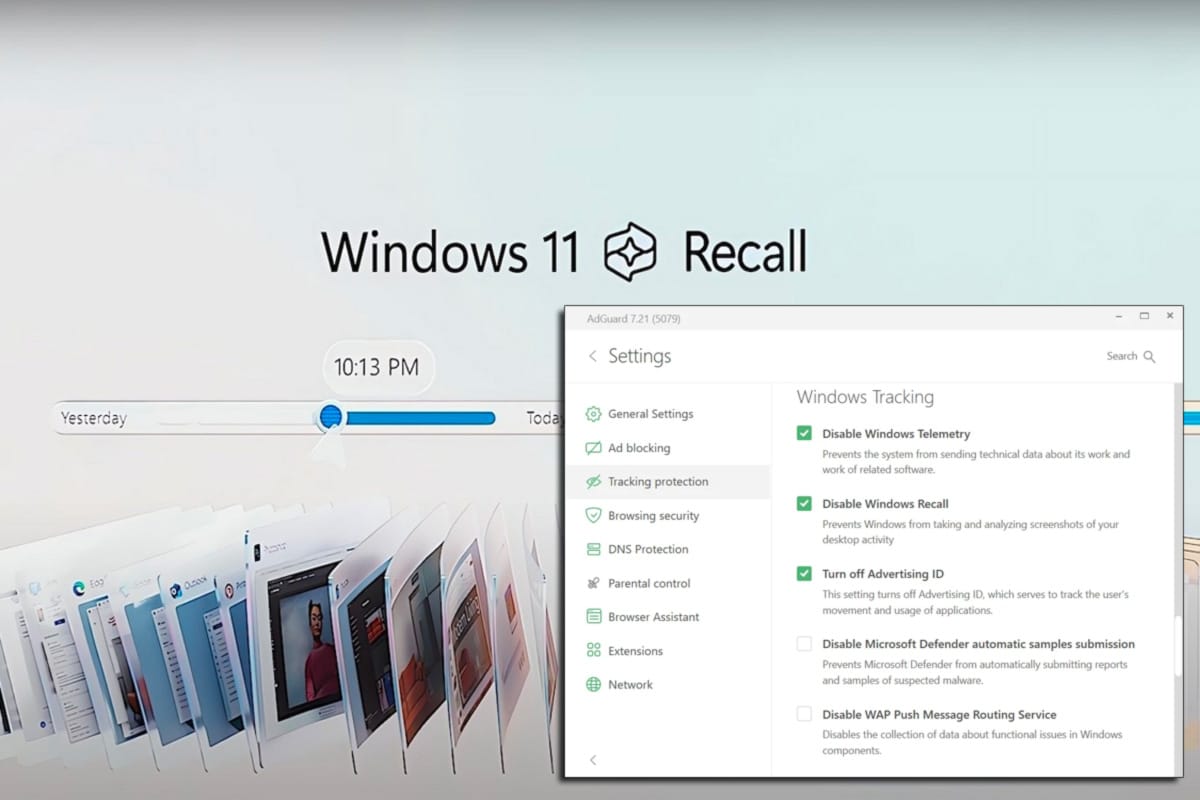
Task: Click the Windows Tracking heading
Action: tap(865, 397)
